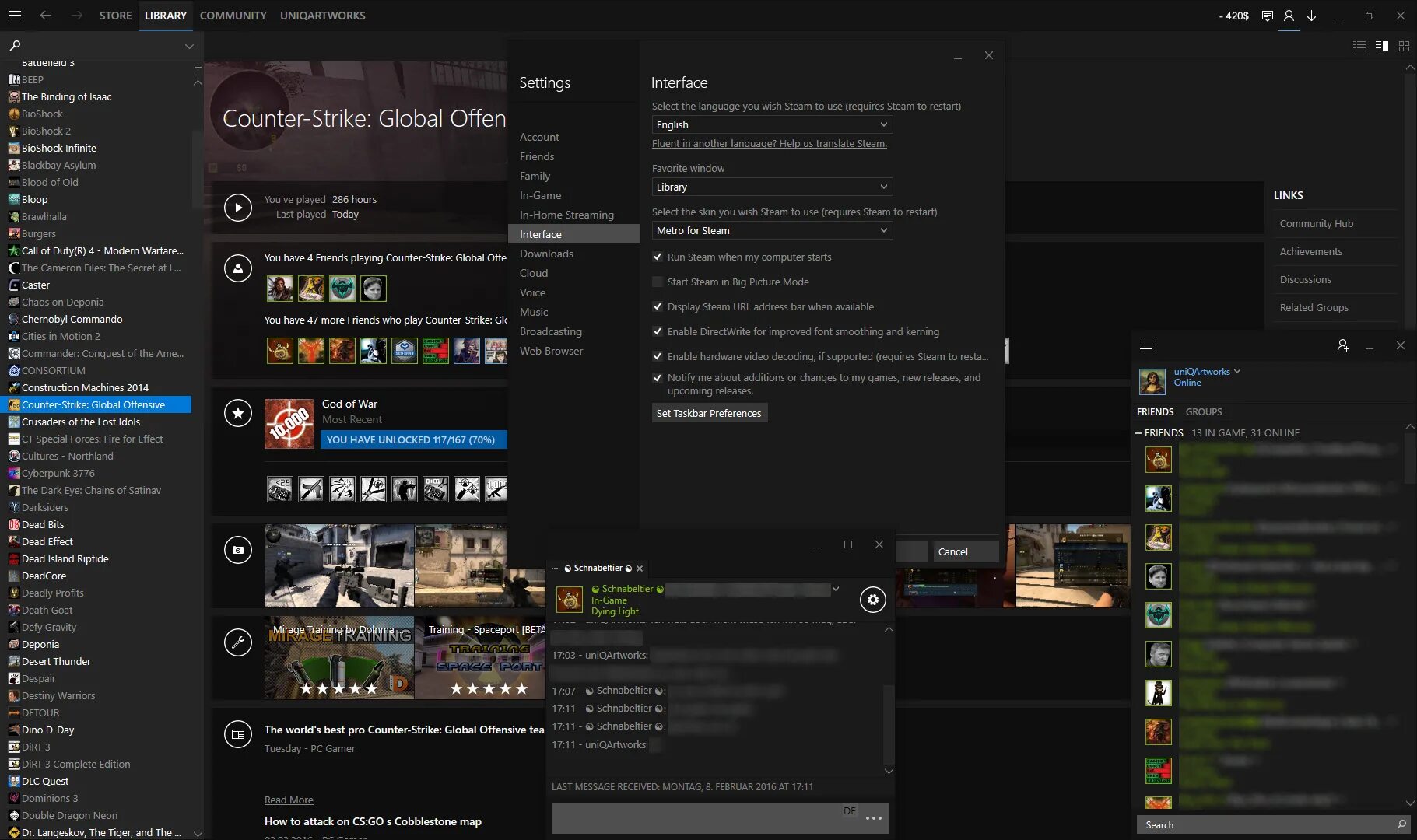The width and height of the screenshot is (1417, 840).
Task: Open the language dropdown set to English
Action: click(x=772, y=124)
